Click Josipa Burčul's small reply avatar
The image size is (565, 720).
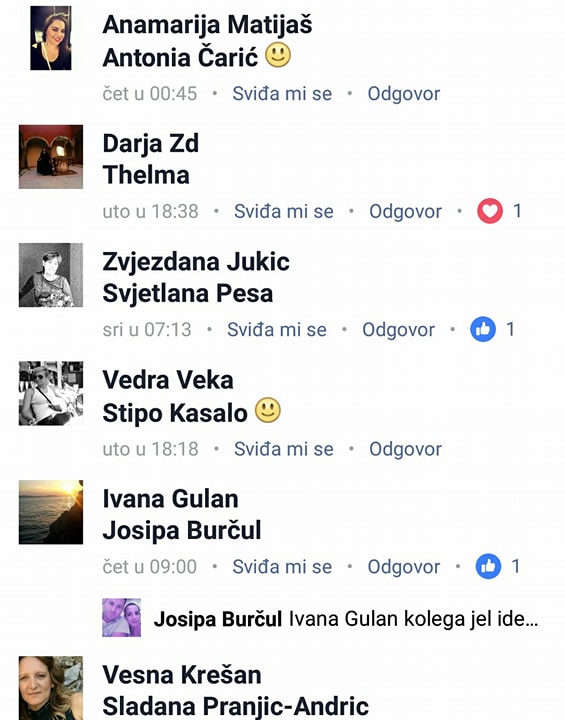coord(121,618)
